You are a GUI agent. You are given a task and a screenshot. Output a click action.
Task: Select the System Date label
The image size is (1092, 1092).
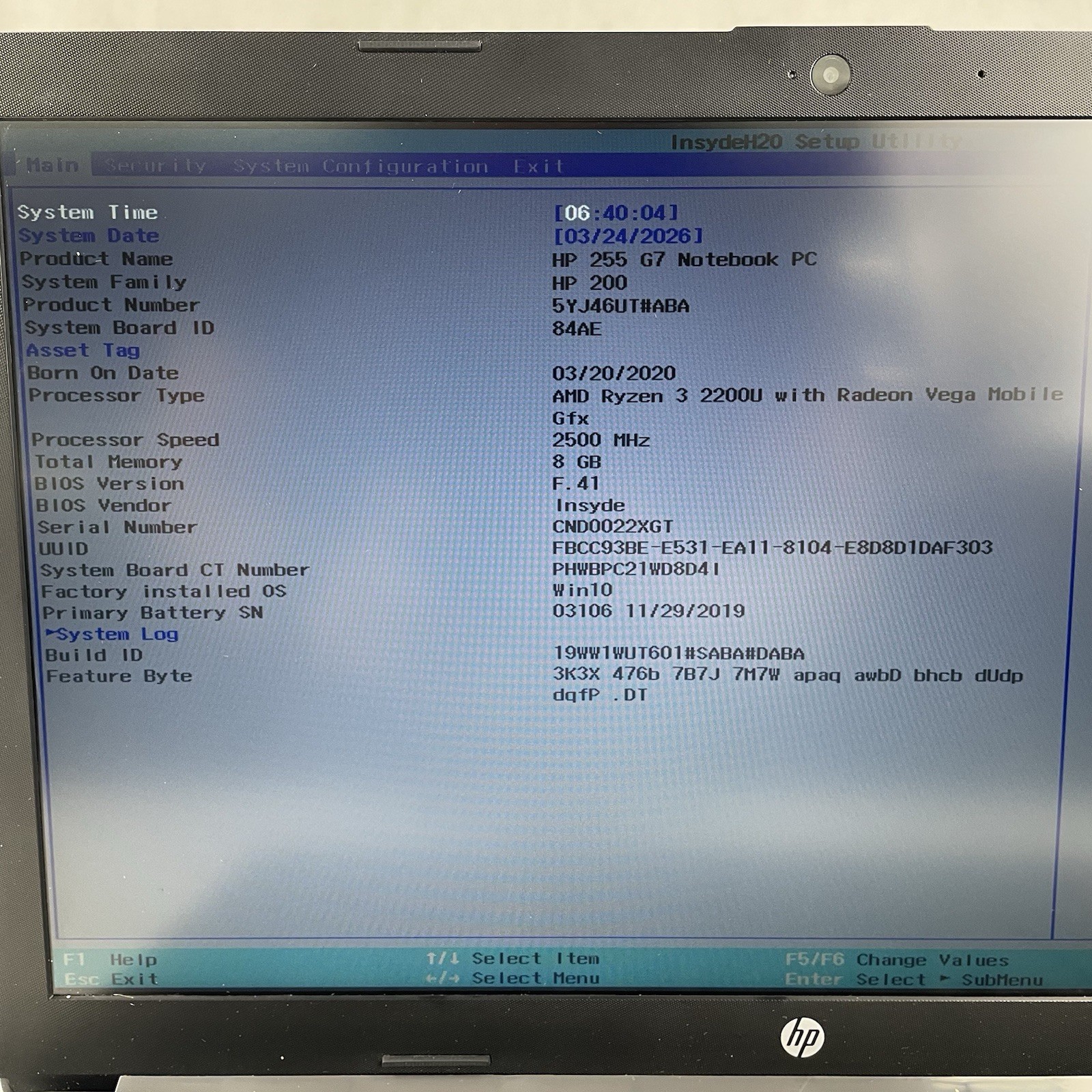coord(89,235)
